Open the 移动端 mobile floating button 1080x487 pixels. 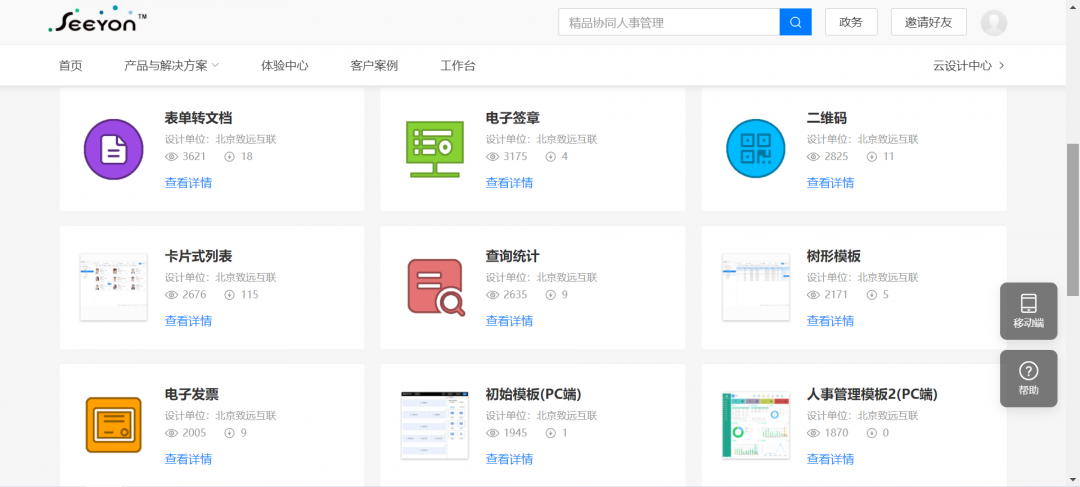(x=1028, y=310)
